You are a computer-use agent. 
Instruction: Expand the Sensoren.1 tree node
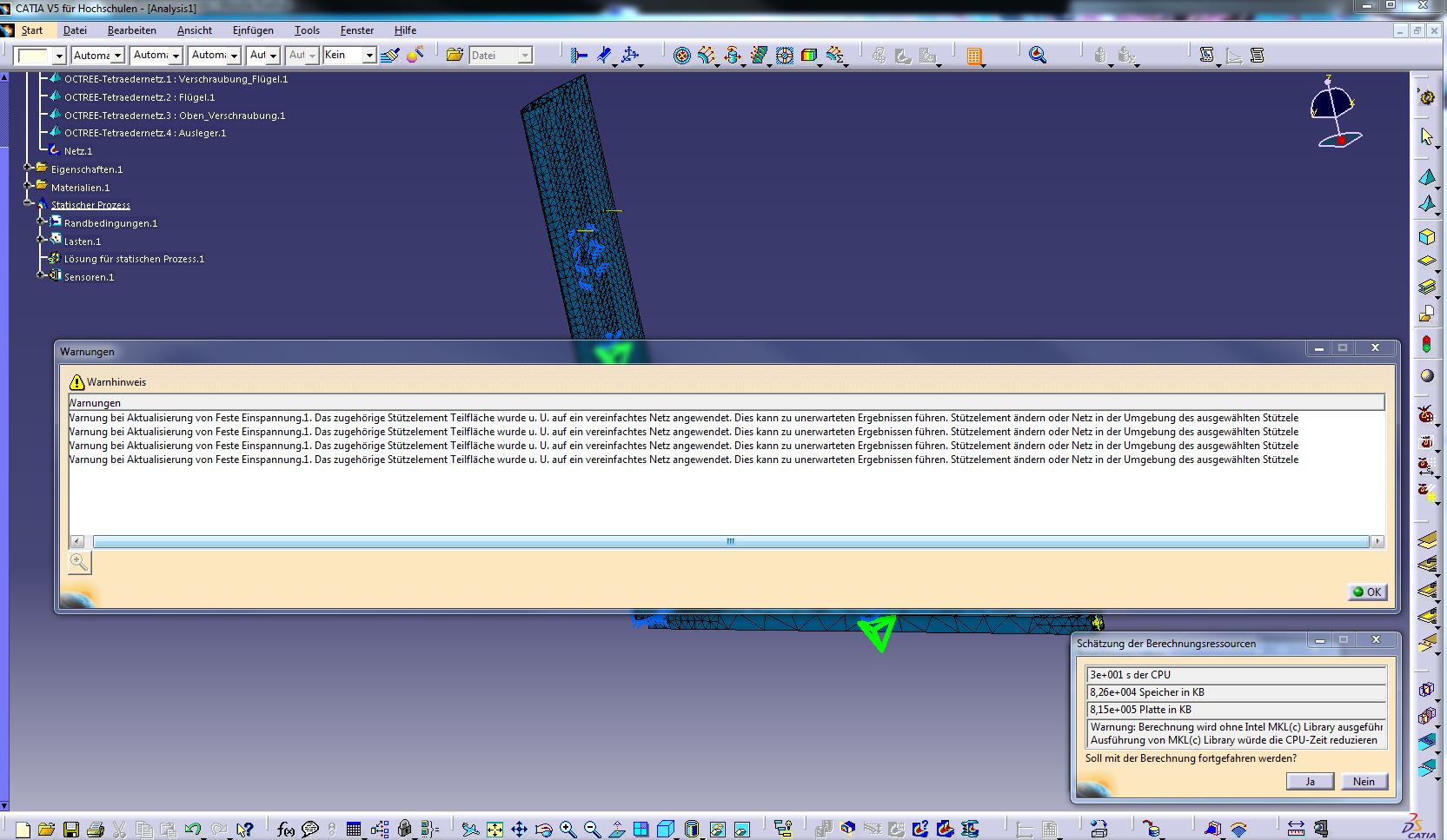coord(40,275)
